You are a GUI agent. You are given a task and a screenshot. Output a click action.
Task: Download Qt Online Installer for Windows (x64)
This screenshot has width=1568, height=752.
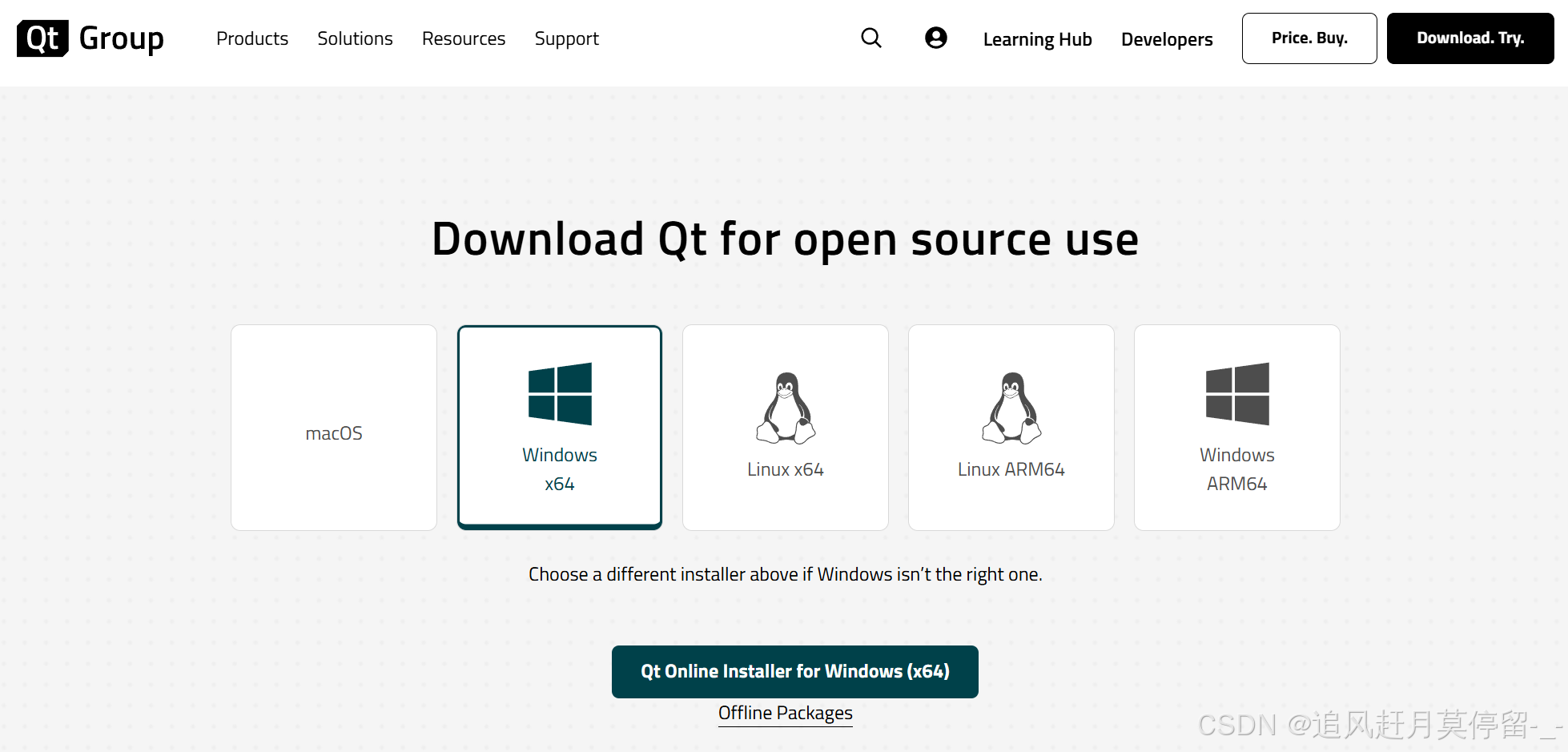[795, 672]
